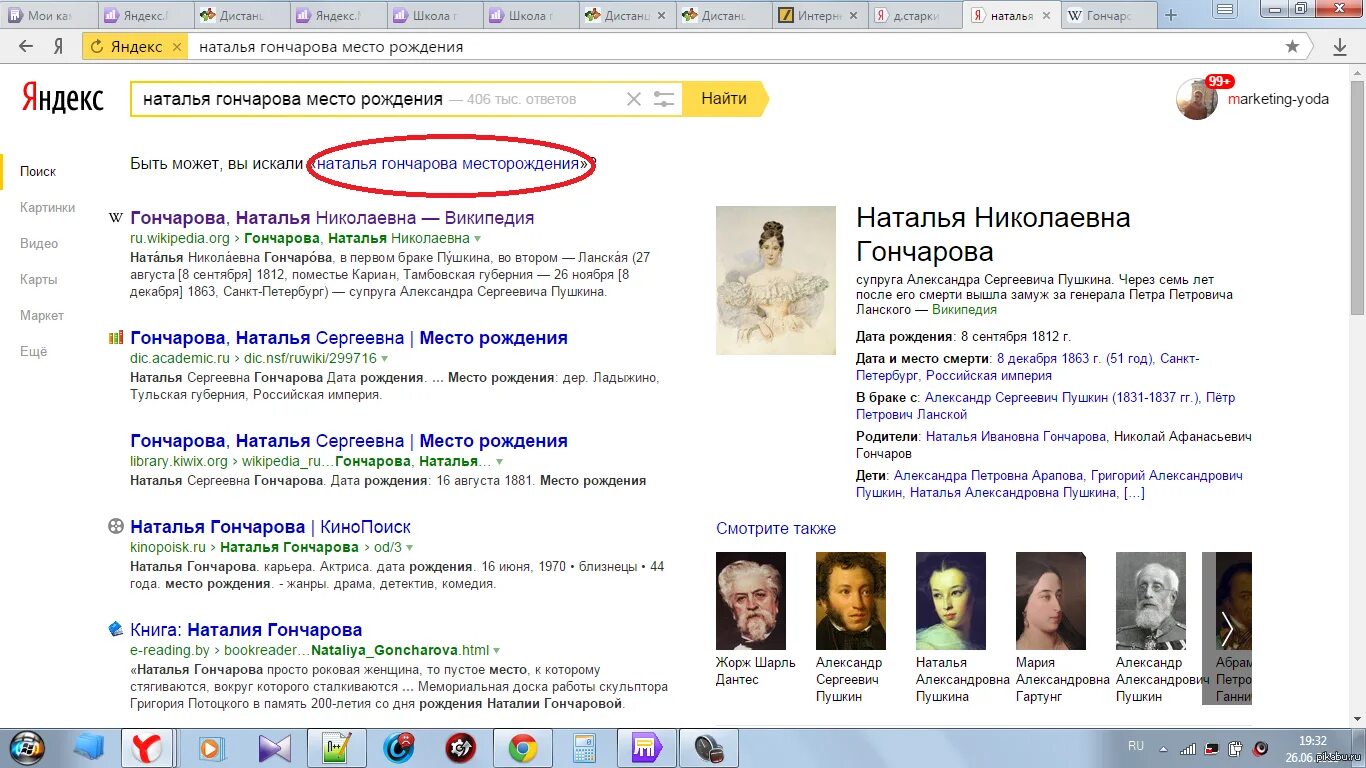The width and height of the screenshot is (1366, 768).
Task: Open Calculator from the taskbar
Action: pos(584,747)
